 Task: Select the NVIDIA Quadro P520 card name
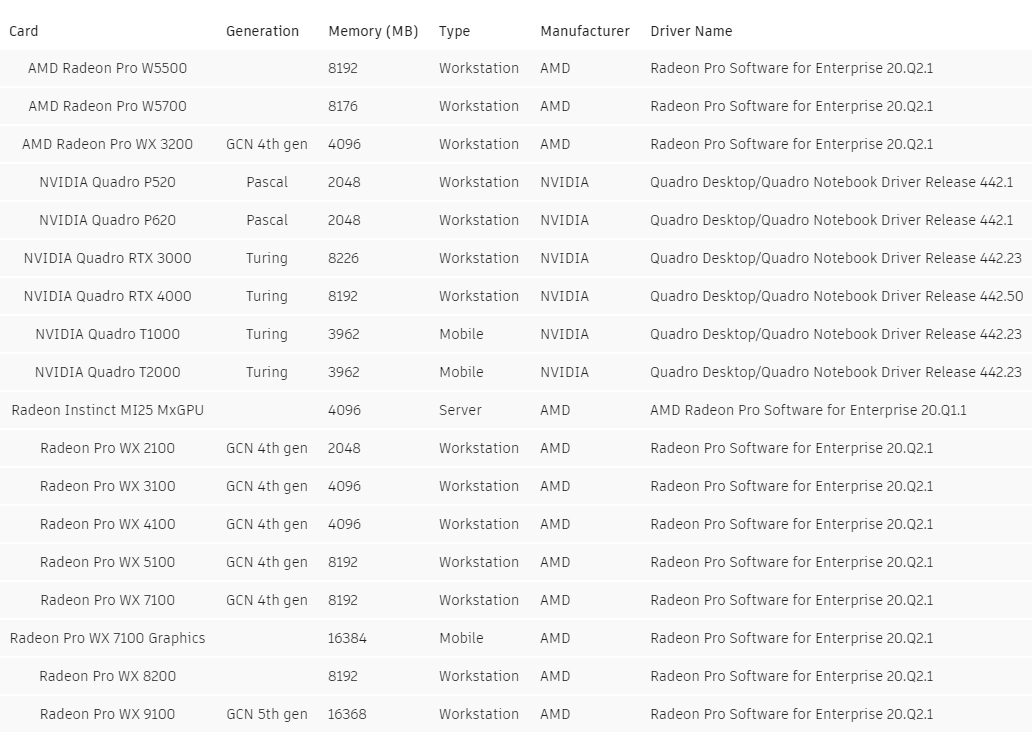107,182
